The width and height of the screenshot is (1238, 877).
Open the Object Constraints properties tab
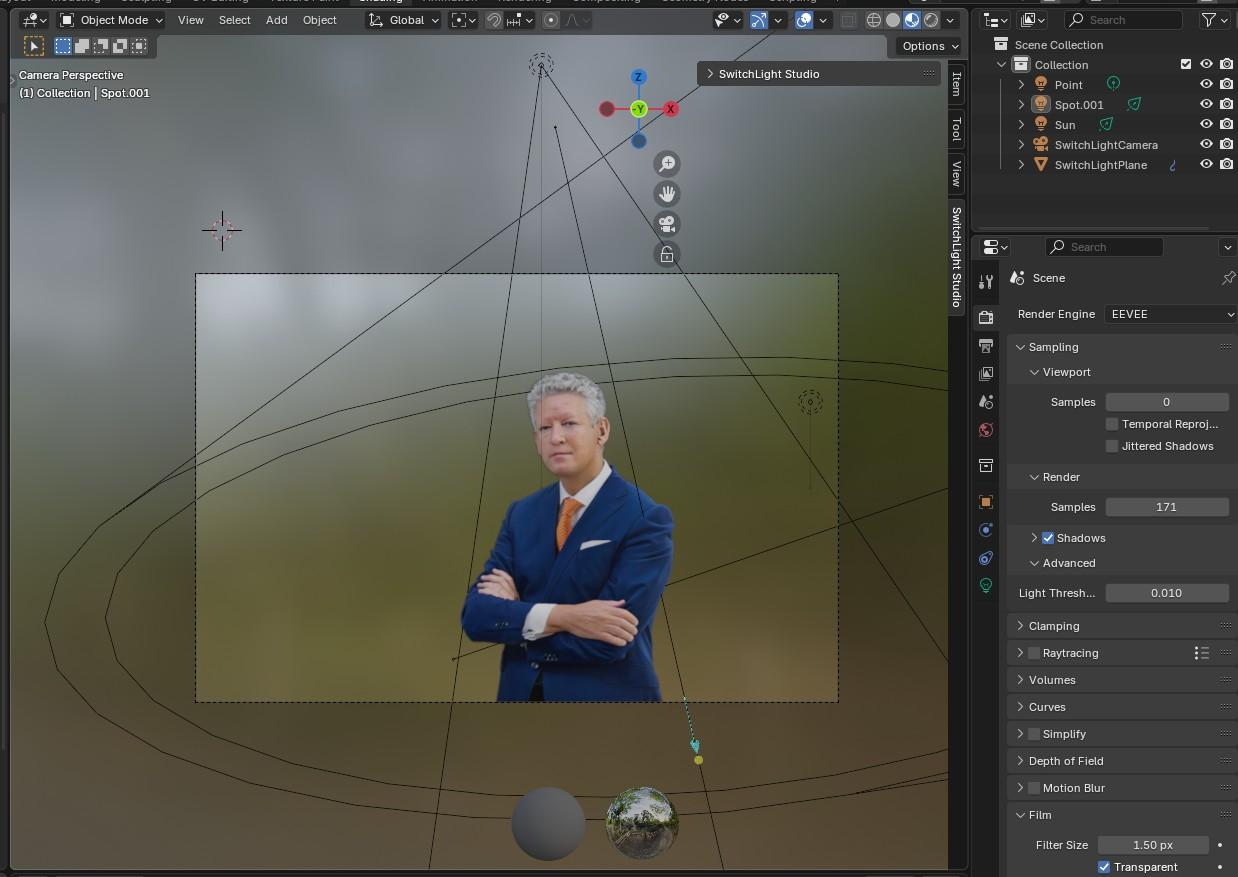[x=986, y=558]
